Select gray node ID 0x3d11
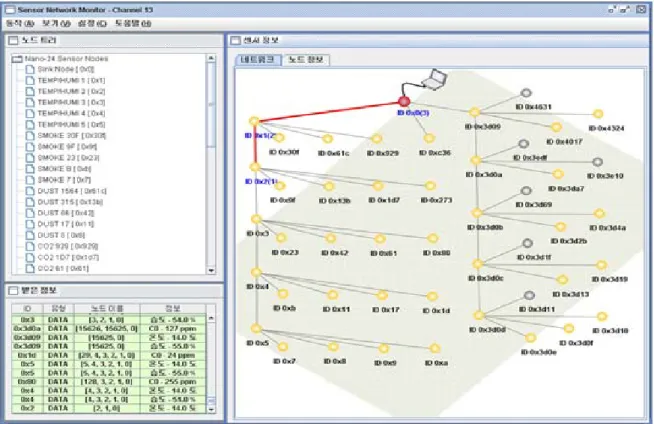 pos(529,295)
